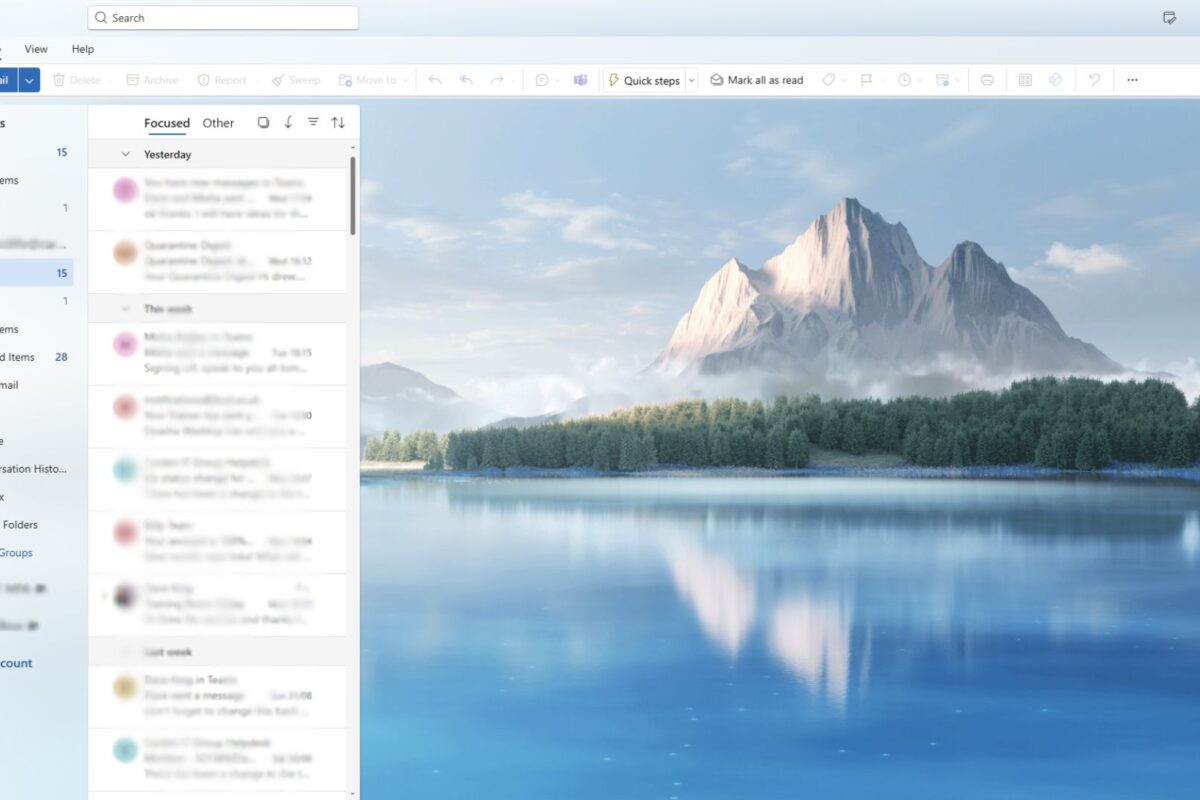Open the View menu
1200x800 pixels.
36,49
